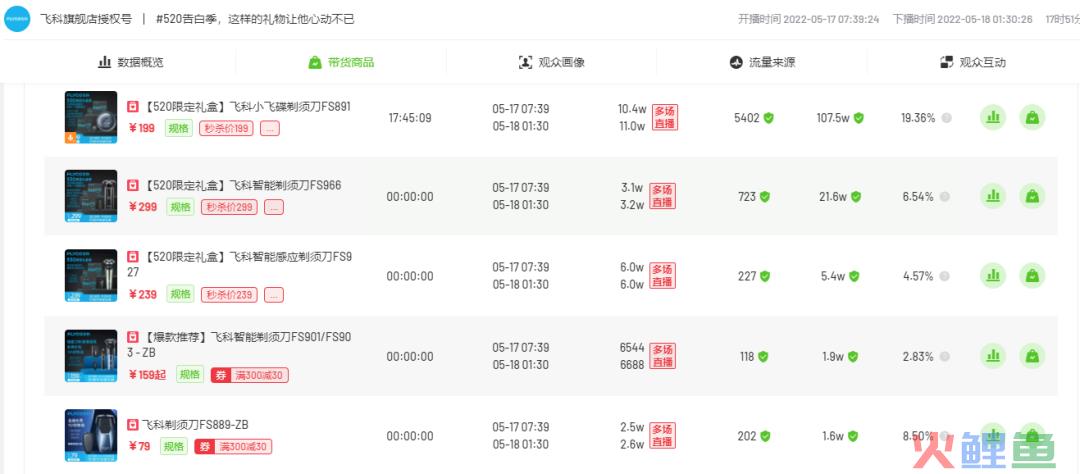Open FS901/FS903 product thumbnail
1080x474 pixels.
(91, 356)
